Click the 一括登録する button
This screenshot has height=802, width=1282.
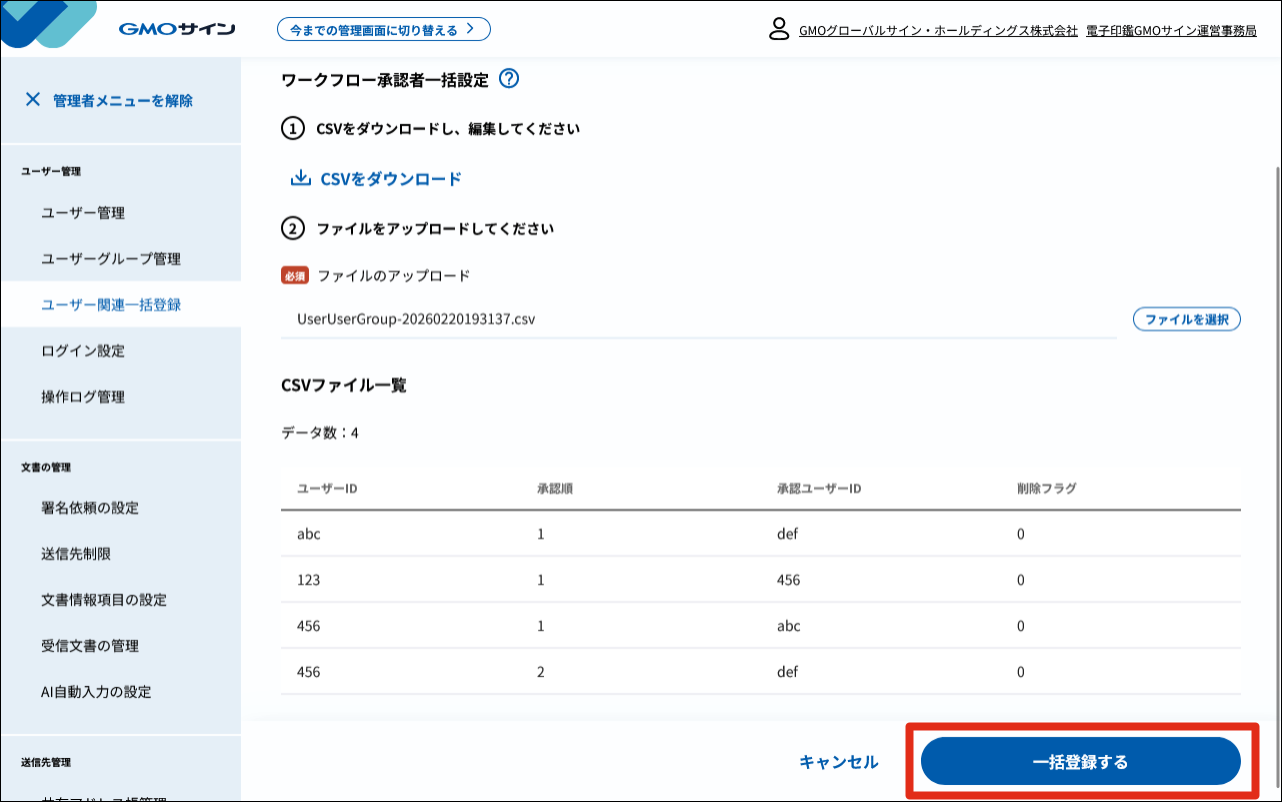coord(1080,762)
